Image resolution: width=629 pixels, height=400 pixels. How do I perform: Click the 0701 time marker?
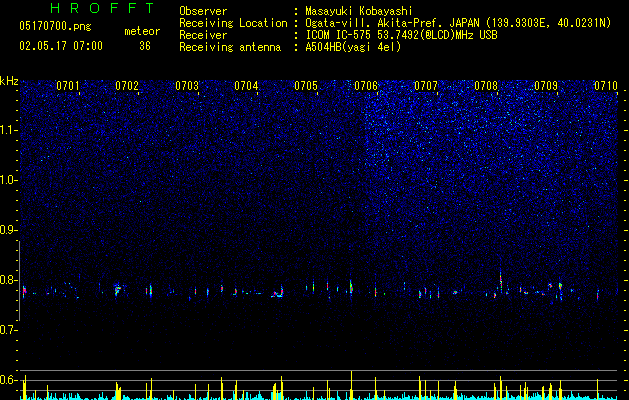[67, 86]
